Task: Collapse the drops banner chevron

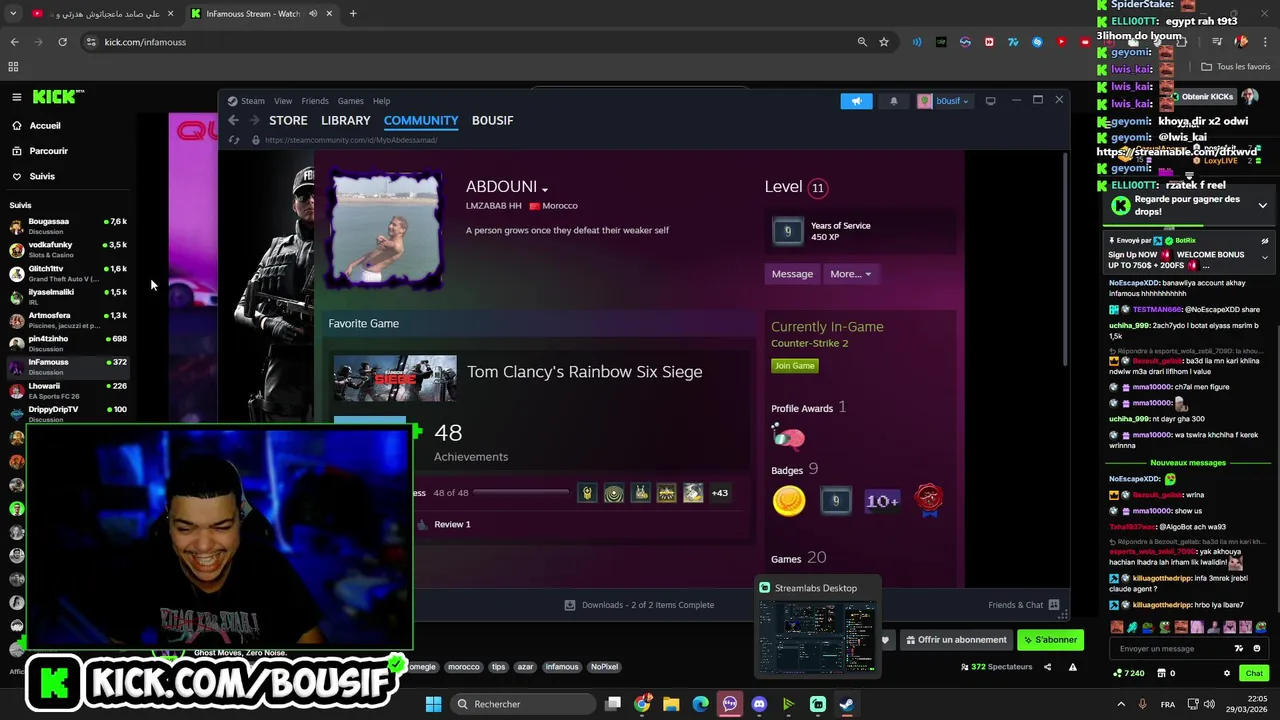Action: pyautogui.click(x=1262, y=205)
